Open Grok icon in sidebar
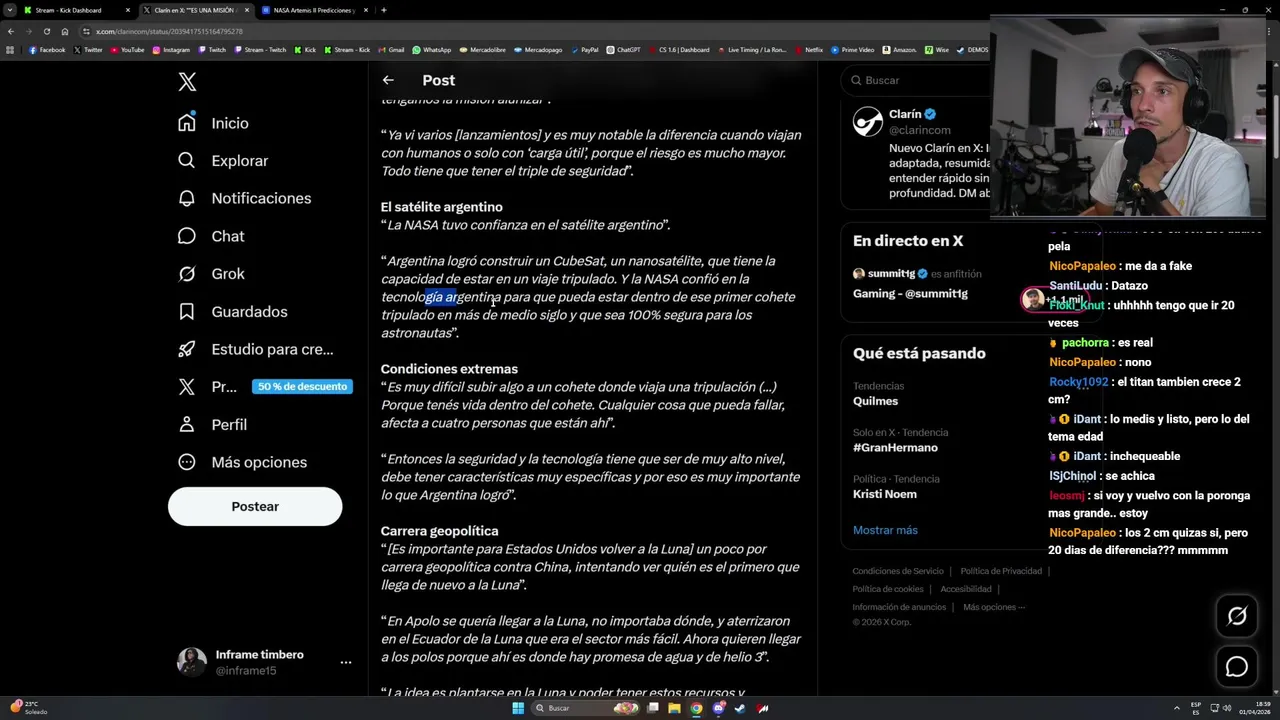The width and height of the screenshot is (1280, 720). click(187, 274)
